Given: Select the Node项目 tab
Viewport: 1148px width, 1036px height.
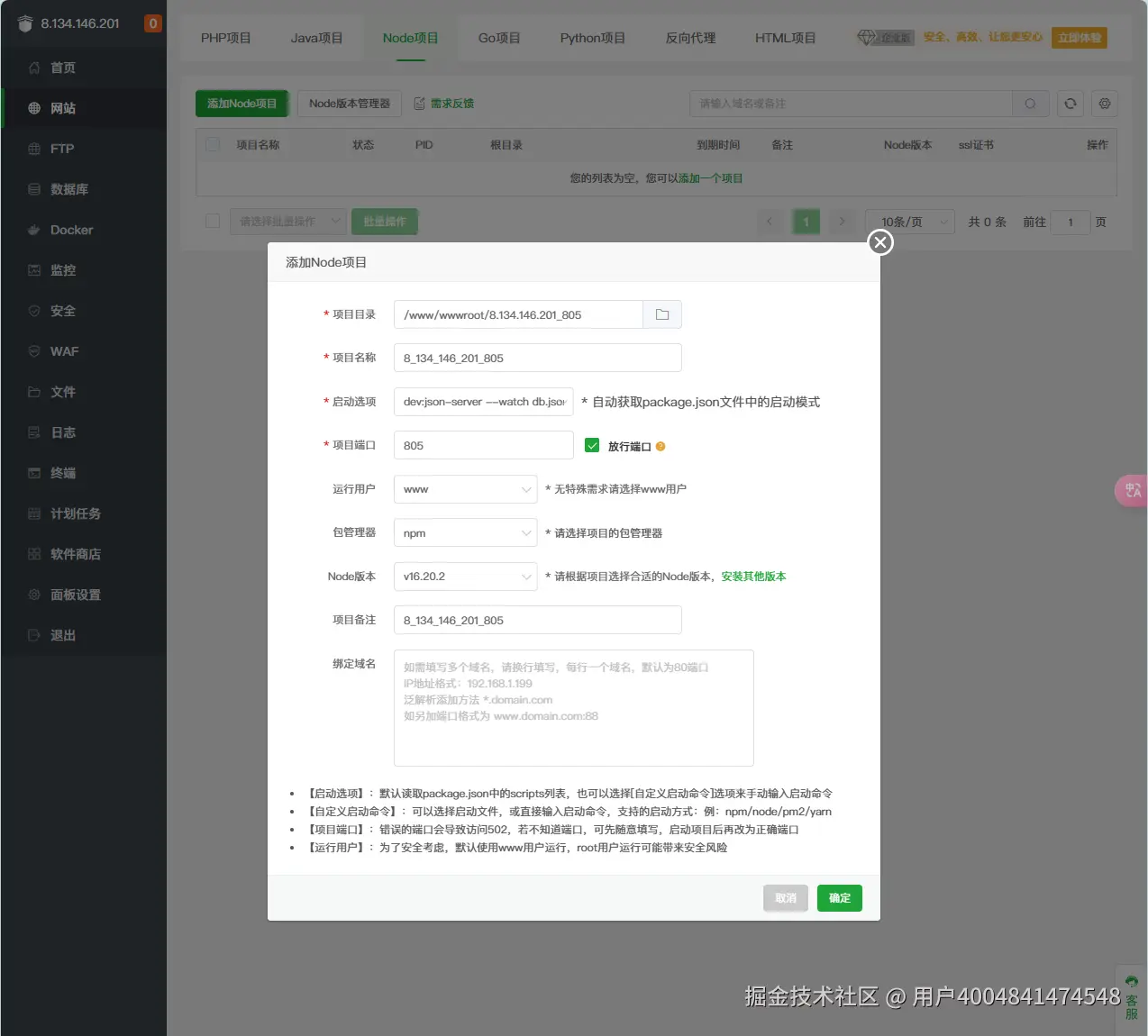Looking at the screenshot, I should 410,38.
